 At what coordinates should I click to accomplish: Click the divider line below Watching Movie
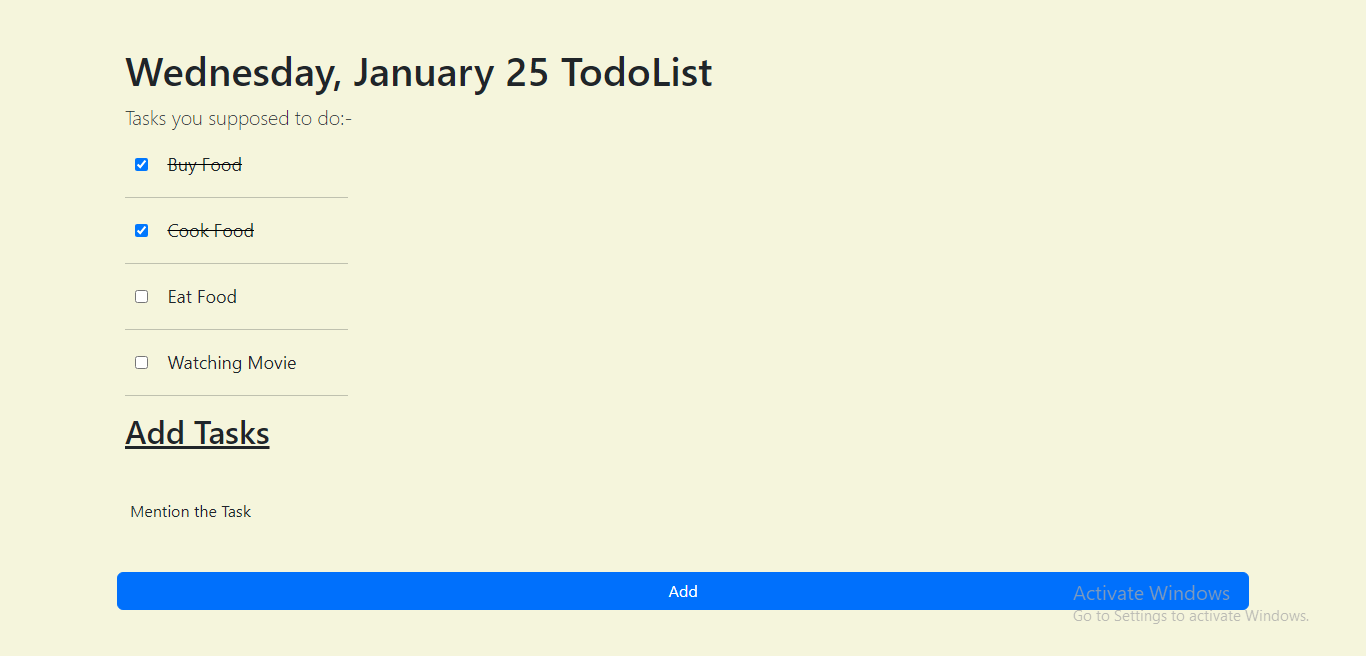coord(236,396)
